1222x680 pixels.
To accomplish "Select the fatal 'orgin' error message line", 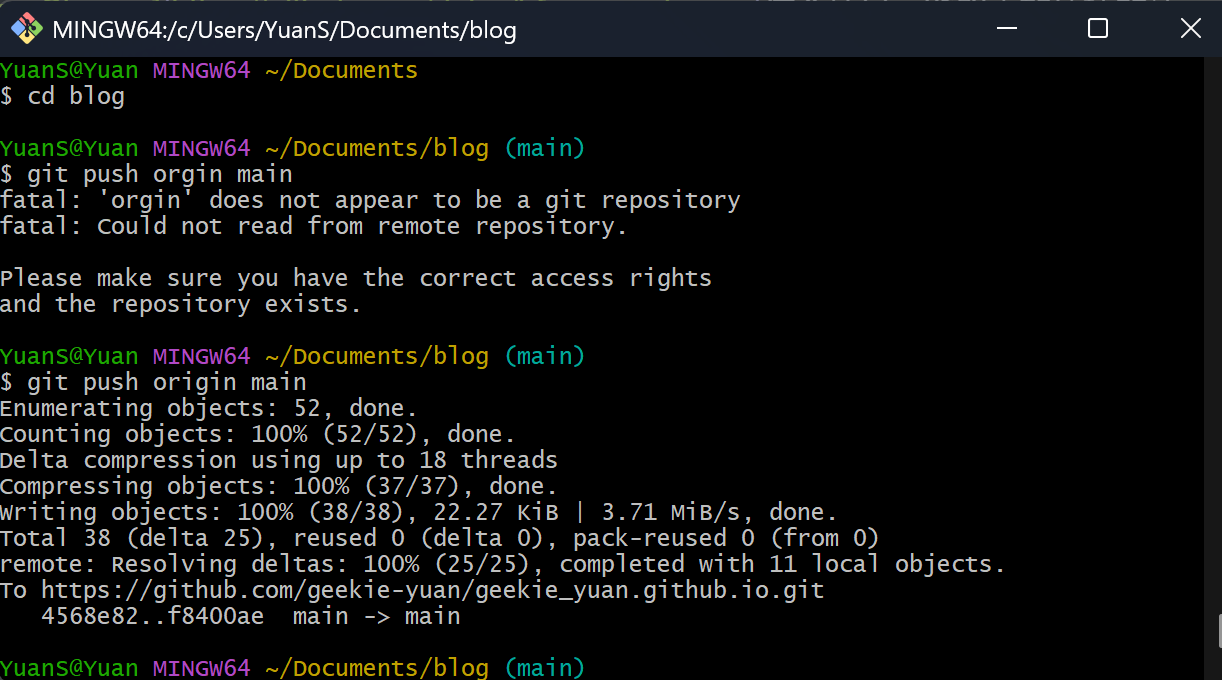I will 370,201.
